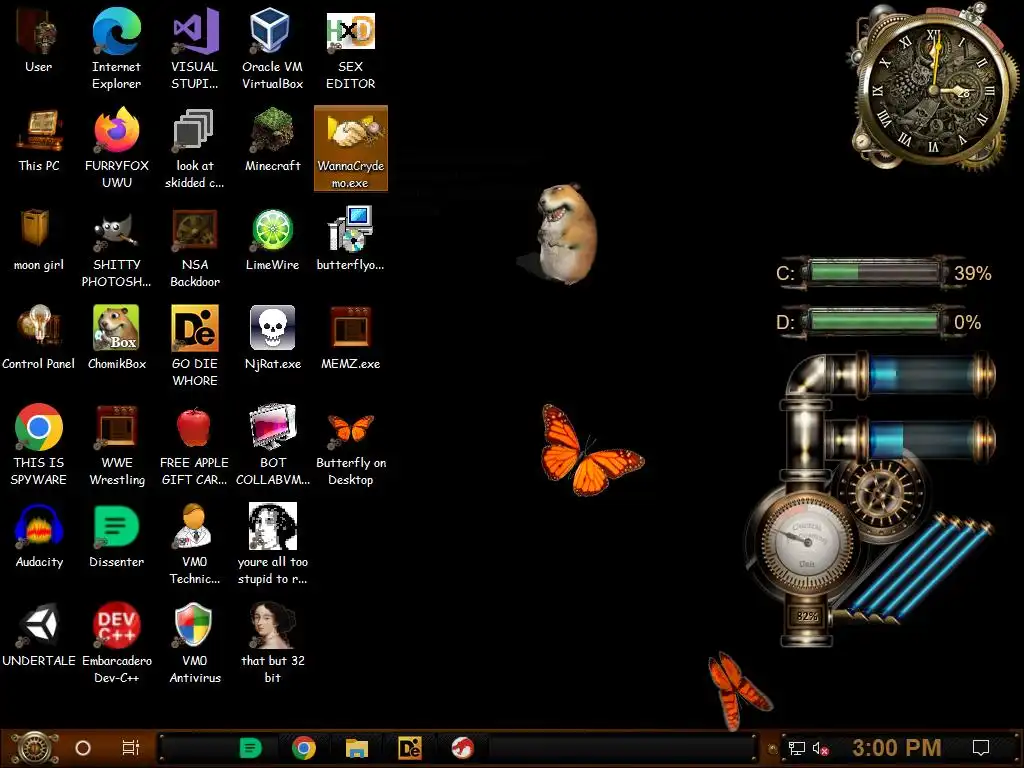Open the Audacity shortcut
This screenshot has height=768, width=1024.
[x=39, y=537]
